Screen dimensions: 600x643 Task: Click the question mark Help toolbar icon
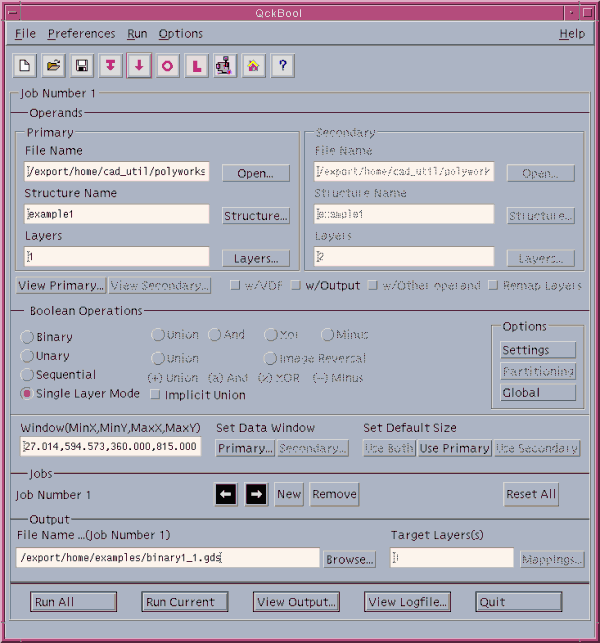[283, 66]
